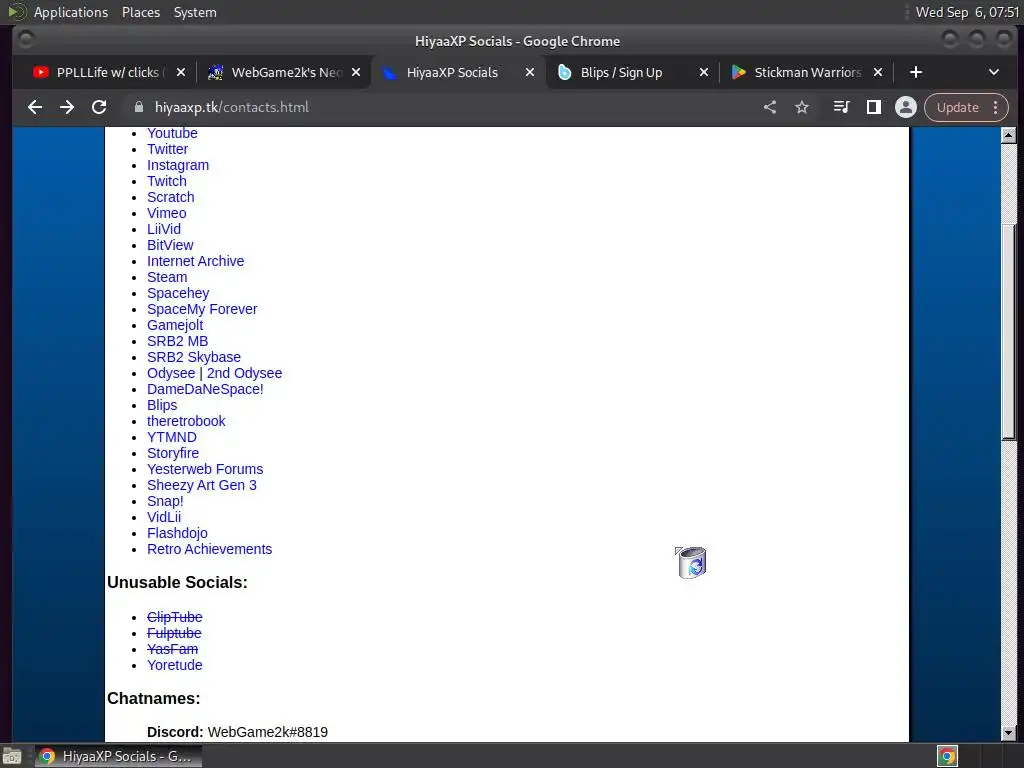Screen dimensions: 1024x768
Task: Close the Blips / Sign Up tab
Action: pos(703,72)
